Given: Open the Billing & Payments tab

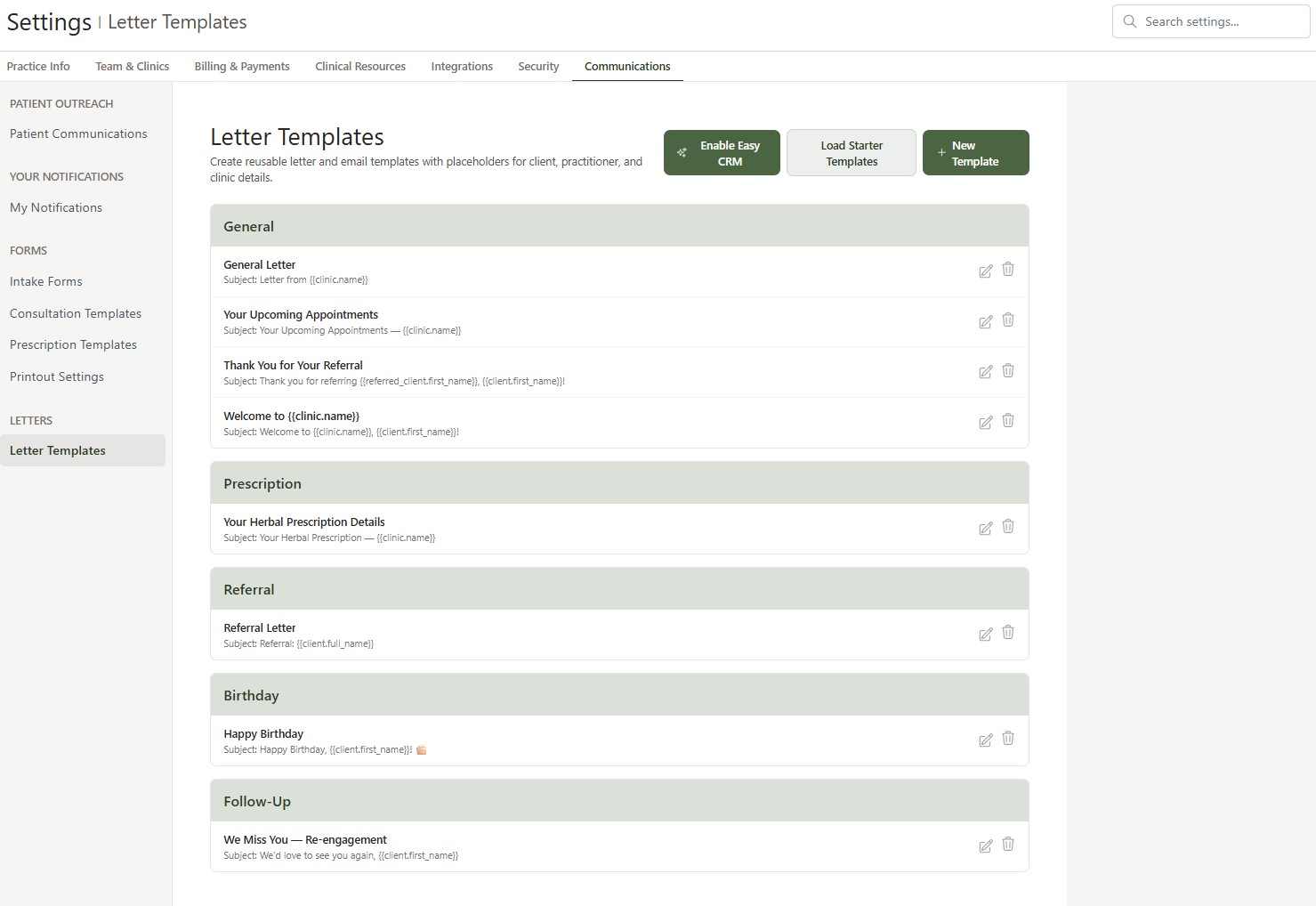Looking at the screenshot, I should pos(241,66).
